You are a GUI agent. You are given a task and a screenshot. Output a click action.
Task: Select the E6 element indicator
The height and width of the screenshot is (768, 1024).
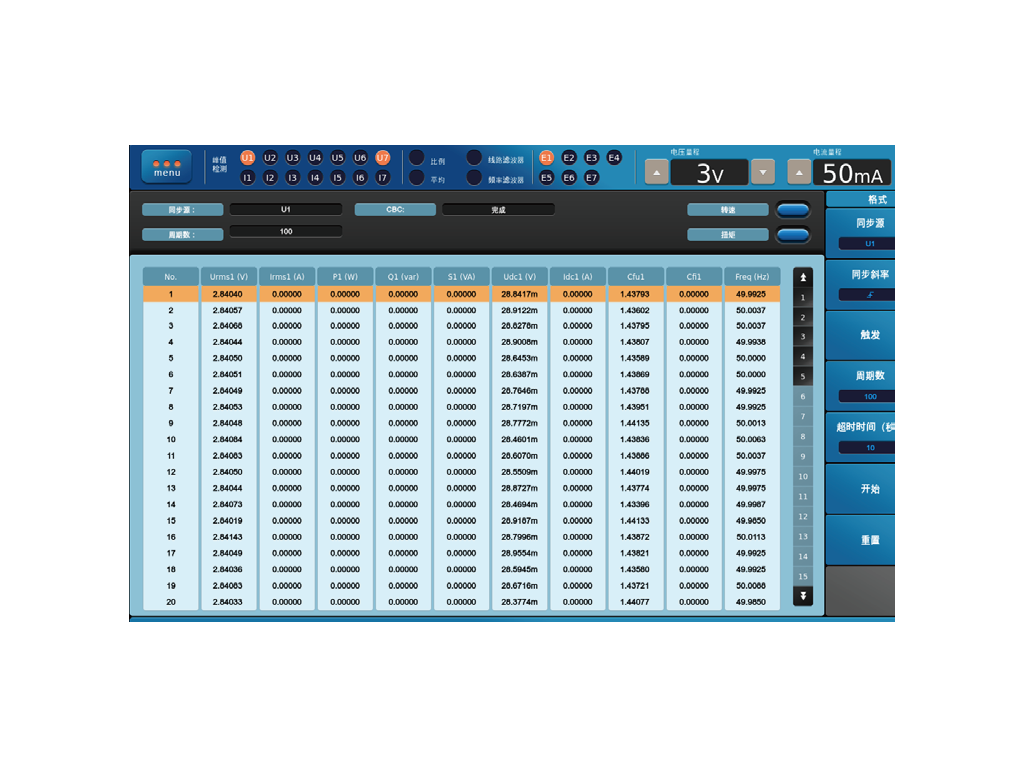pyautogui.click(x=569, y=178)
